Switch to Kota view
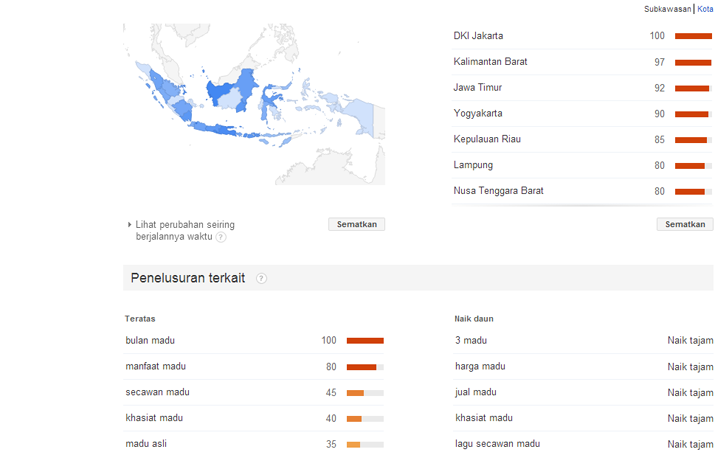The height and width of the screenshot is (455, 715). 705,9
